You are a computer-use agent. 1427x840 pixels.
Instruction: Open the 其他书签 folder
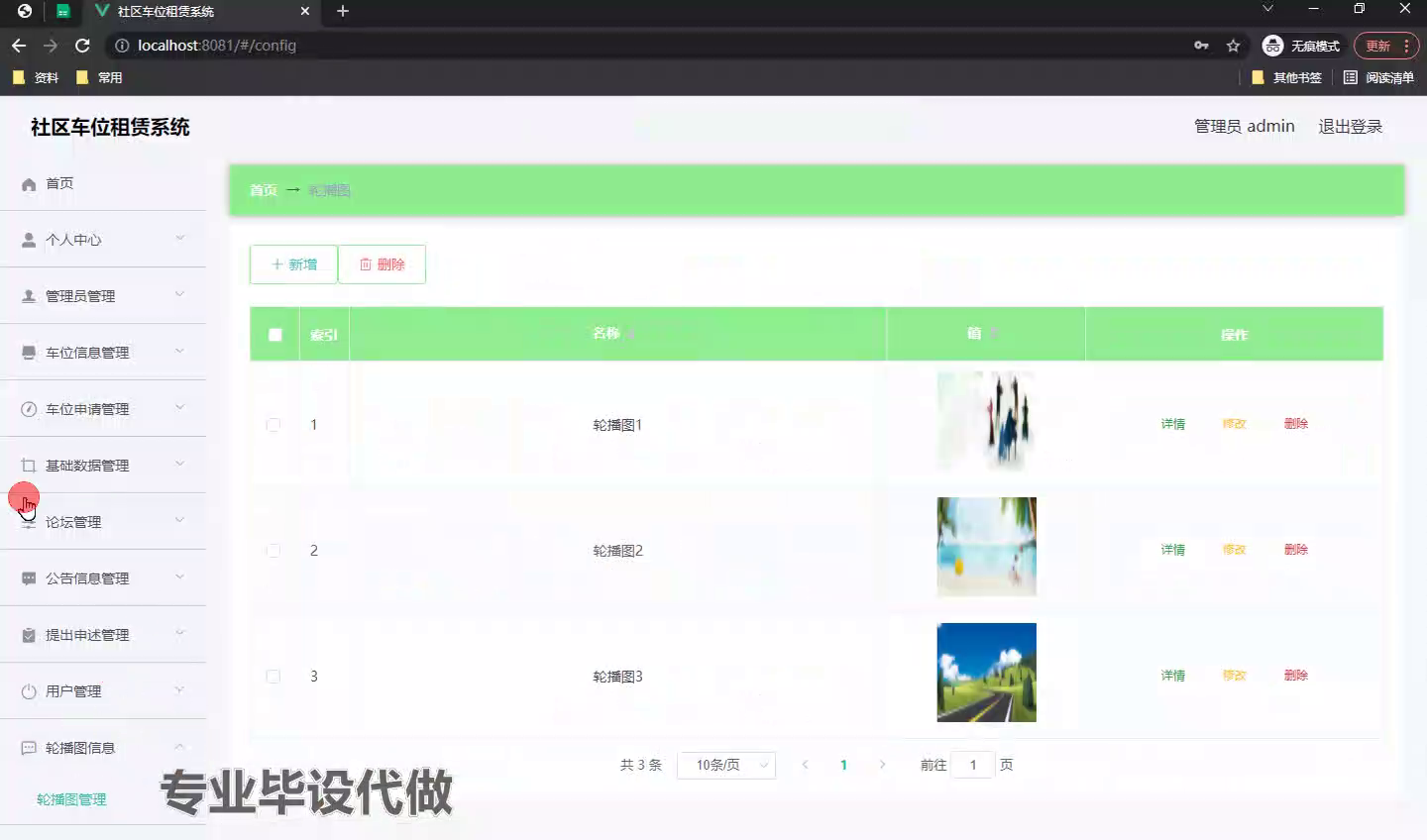tap(1286, 77)
